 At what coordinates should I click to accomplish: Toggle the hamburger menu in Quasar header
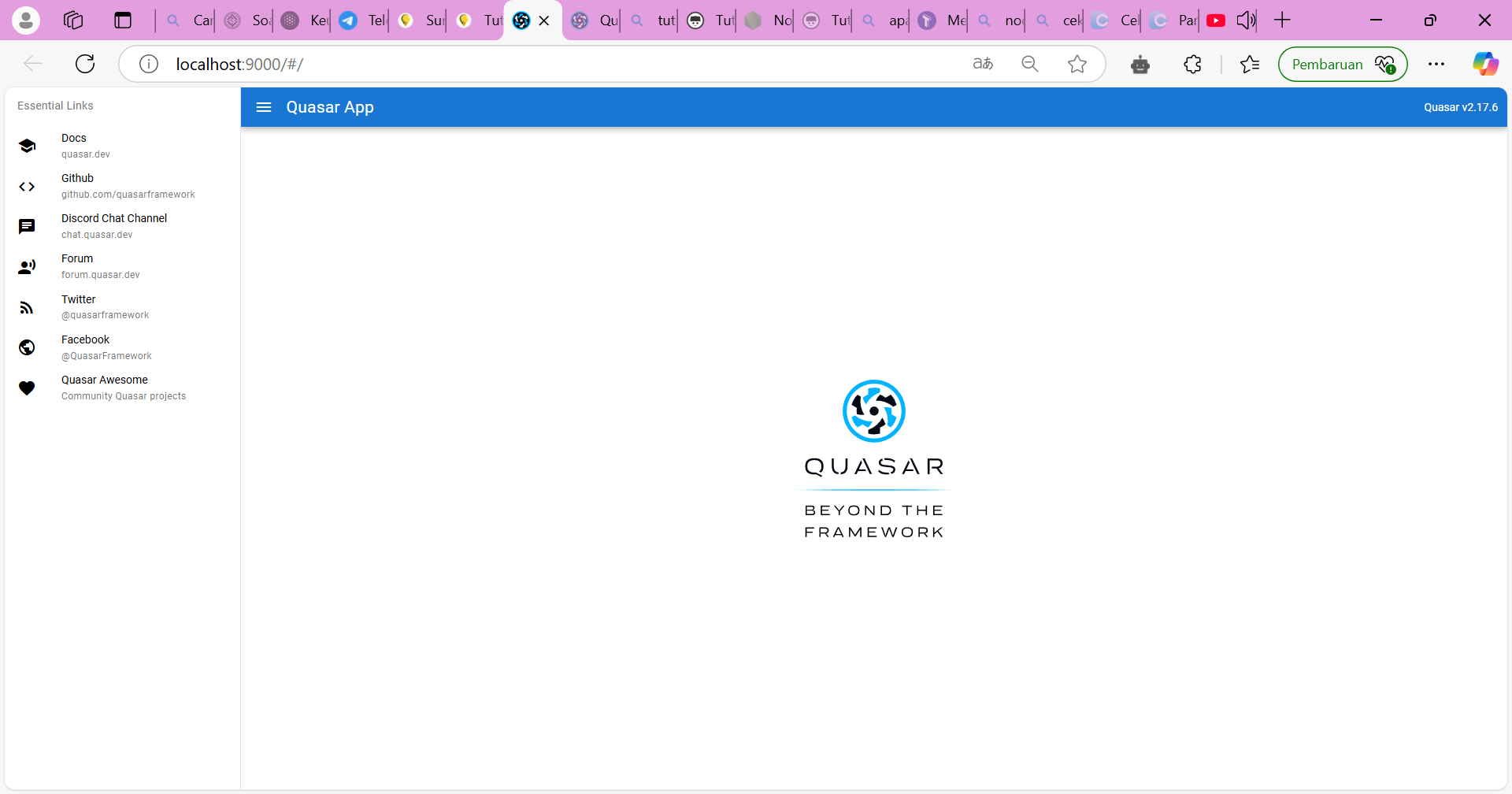click(264, 107)
